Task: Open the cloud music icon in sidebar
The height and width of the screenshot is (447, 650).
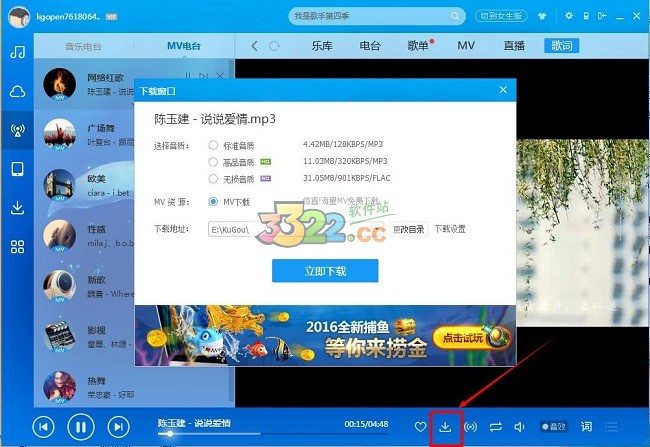Action: click(x=17, y=91)
